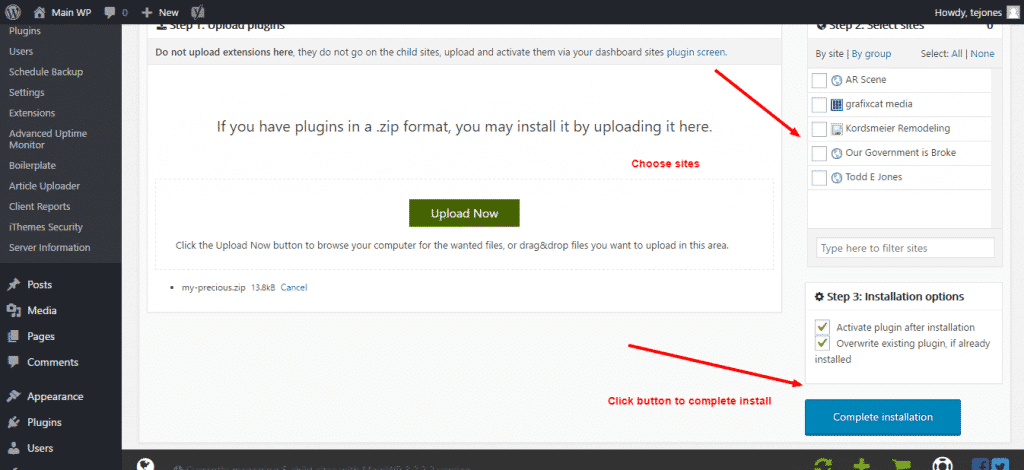Open the Posts pushpin menu item
The image size is (1024, 470).
[x=13, y=285]
